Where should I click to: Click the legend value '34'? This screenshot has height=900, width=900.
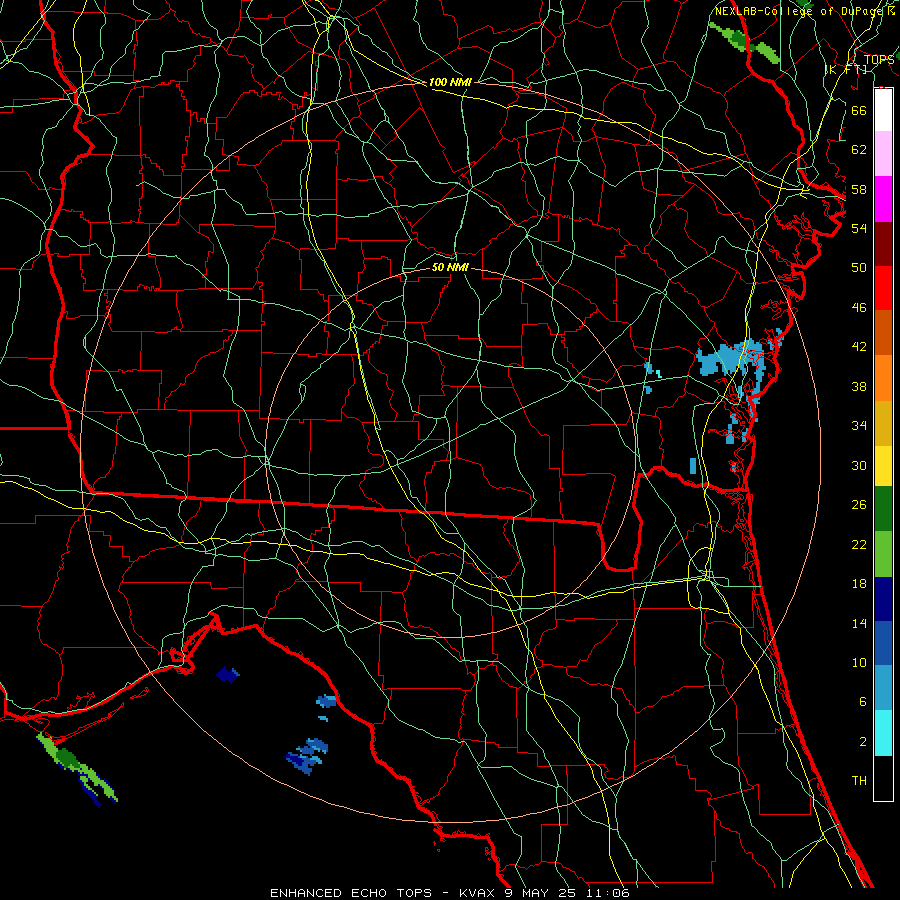[x=859, y=426]
